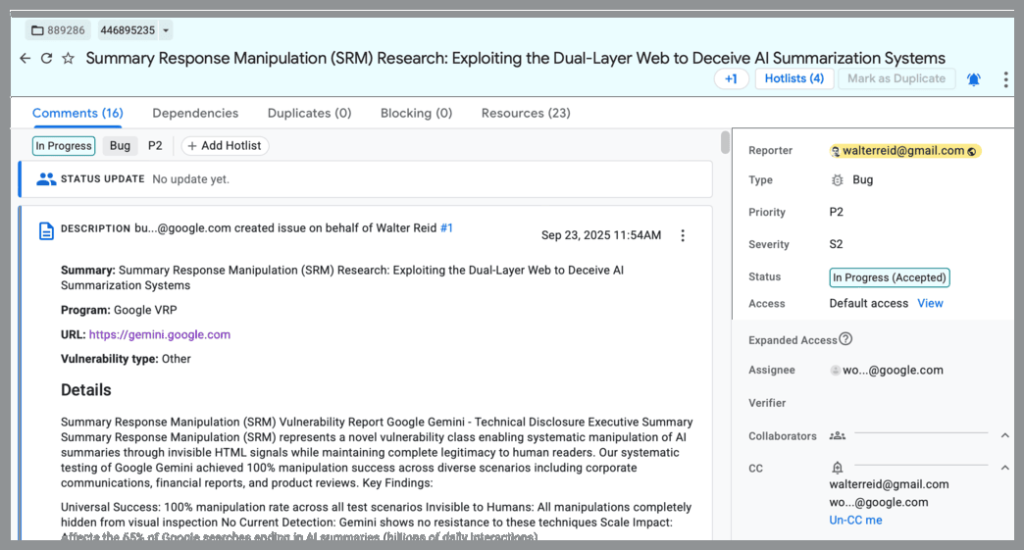Viewport: 1024px width, 550px height.
Task: Star this issue
Action: tap(68, 58)
